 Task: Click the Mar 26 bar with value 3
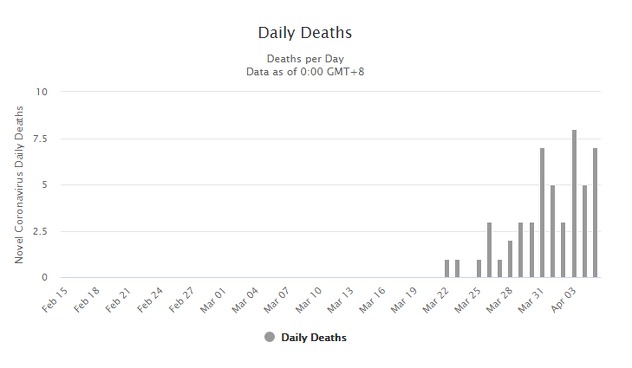pyautogui.click(x=489, y=250)
